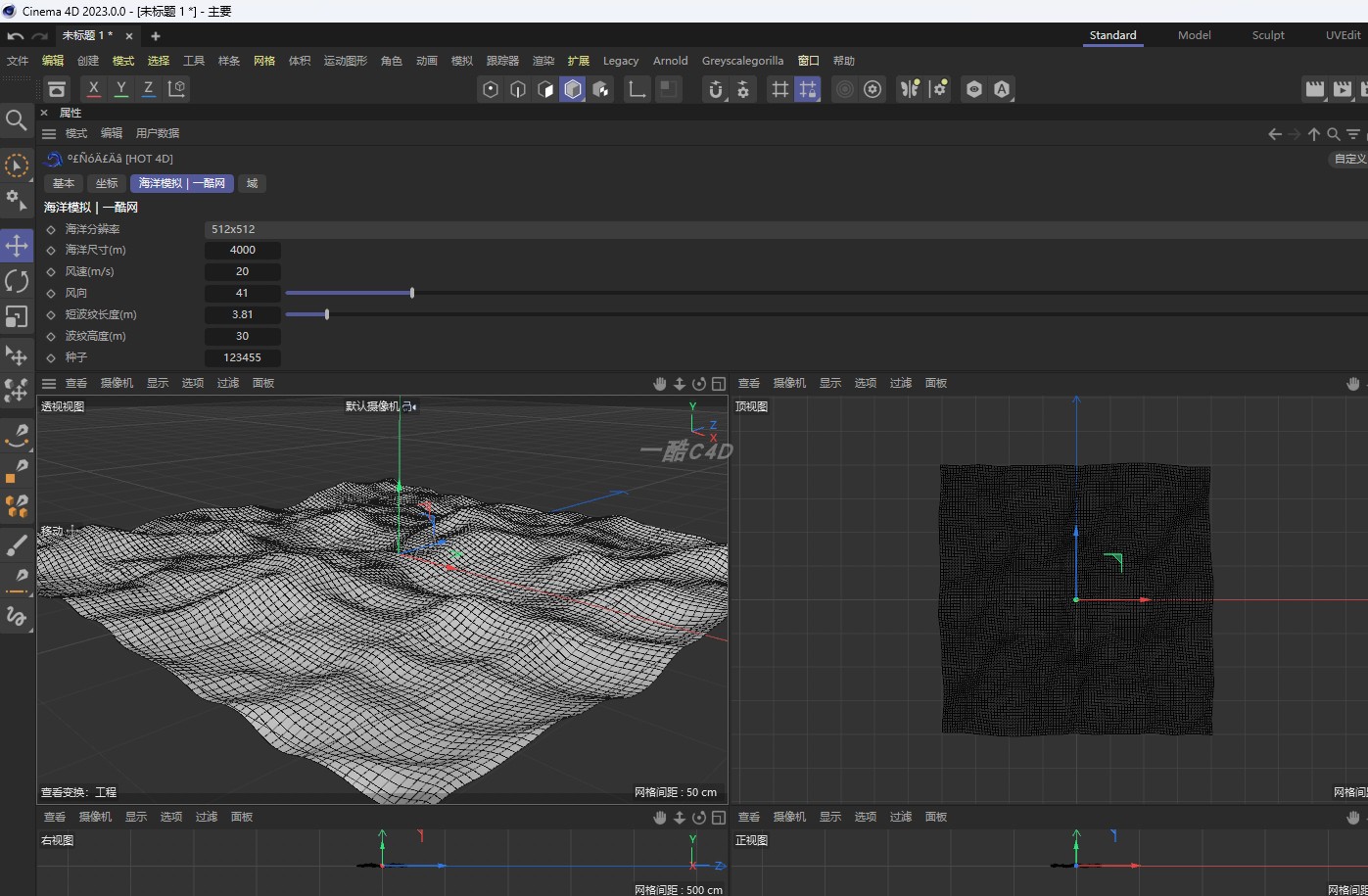Select the Place tool below Scale

pyautogui.click(x=17, y=354)
